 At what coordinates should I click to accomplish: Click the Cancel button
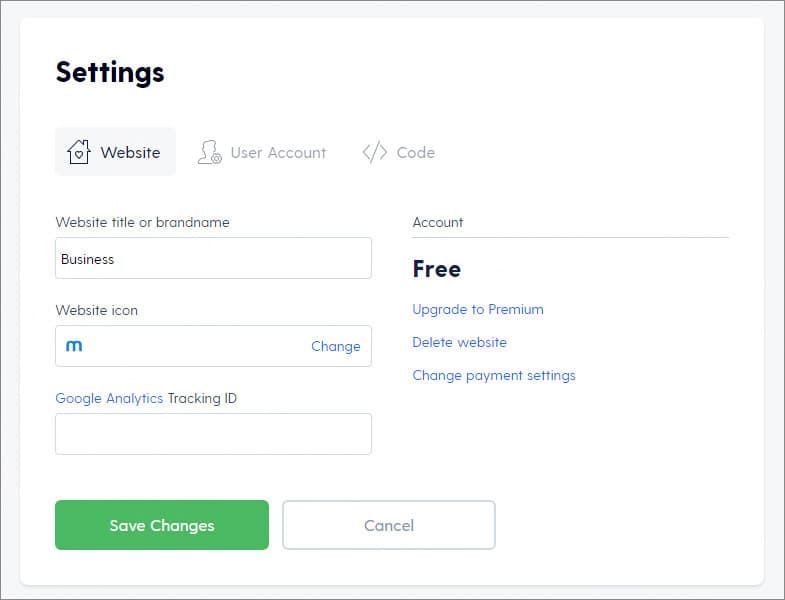[x=389, y=525]
